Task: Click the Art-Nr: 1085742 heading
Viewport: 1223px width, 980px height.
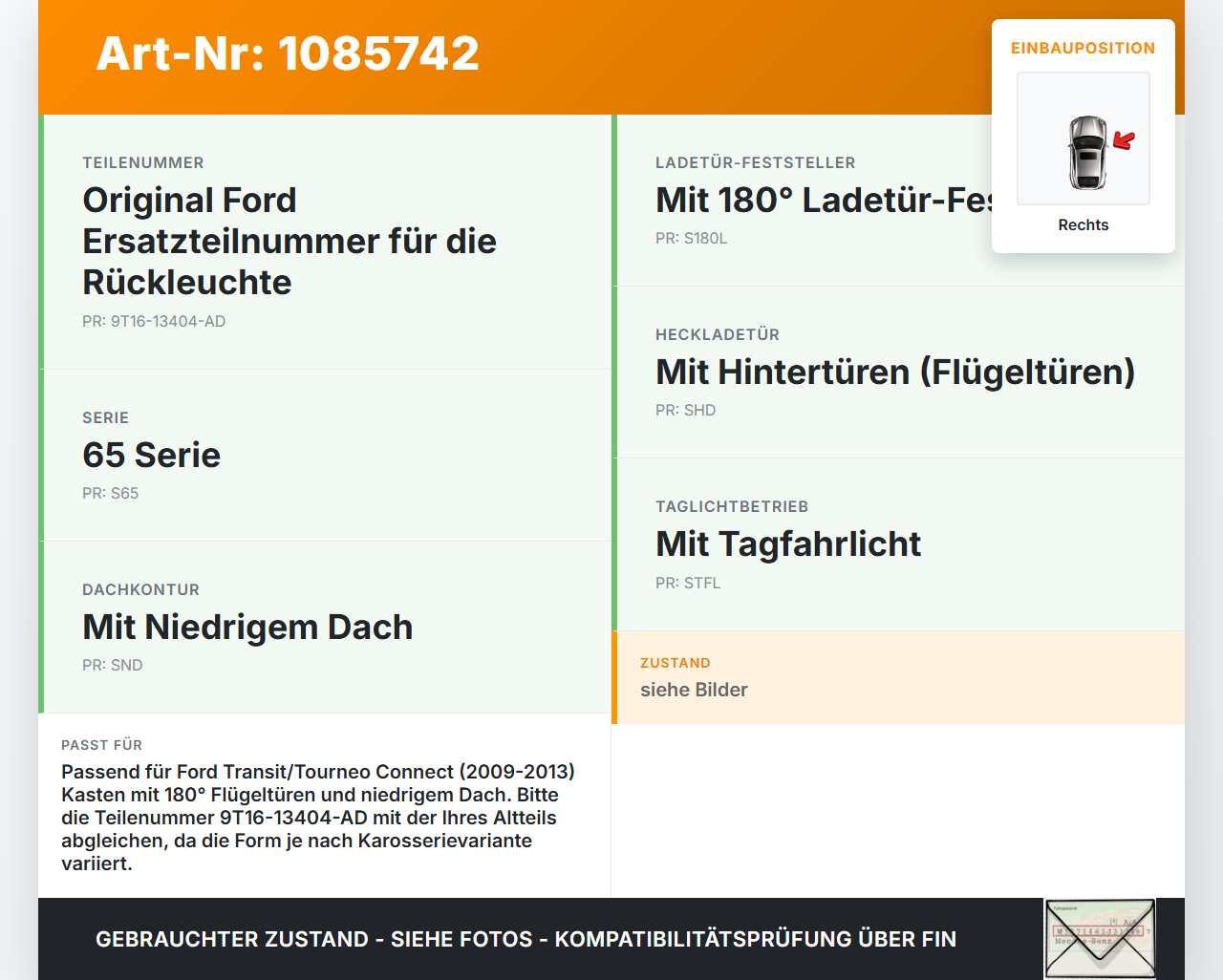Action: [288, 53]
